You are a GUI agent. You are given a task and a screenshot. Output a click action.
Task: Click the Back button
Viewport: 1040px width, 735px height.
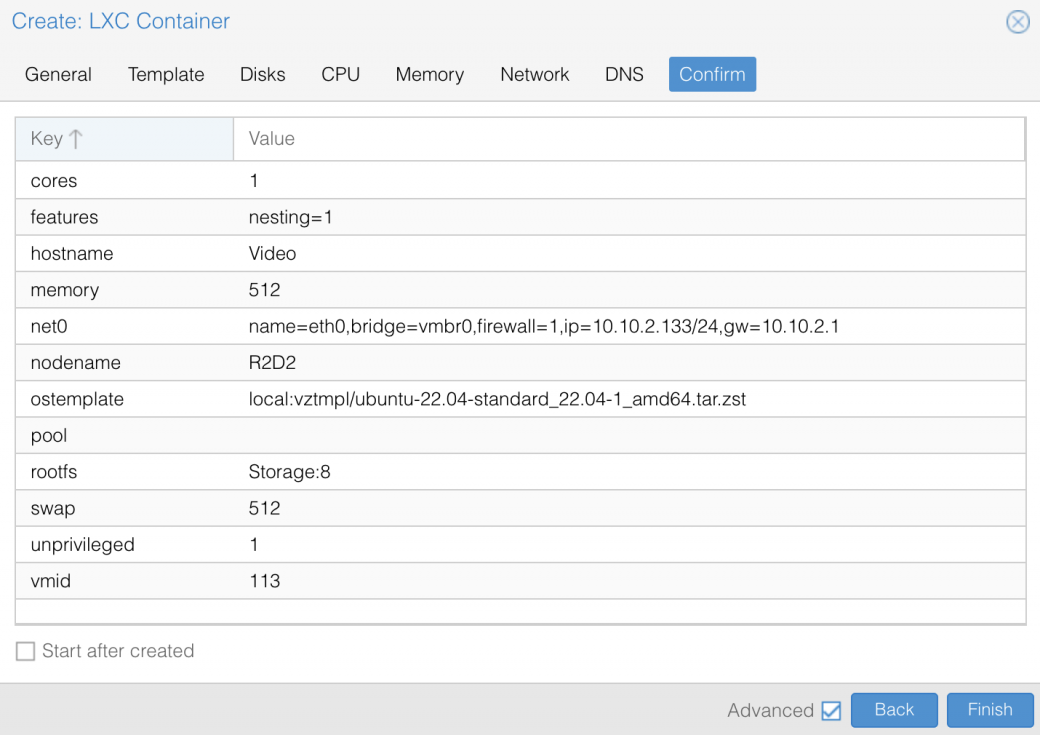(894, 710)
